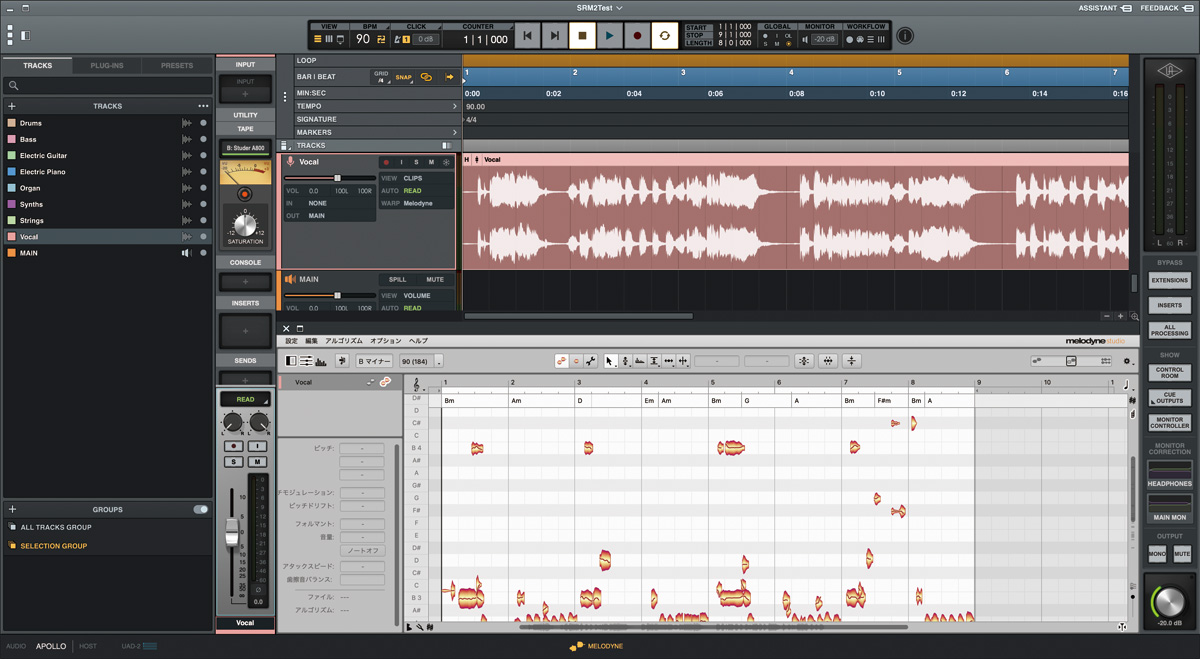Solo the Vocal track
This screenshot has height=659, width=1200.
[417, 162]
